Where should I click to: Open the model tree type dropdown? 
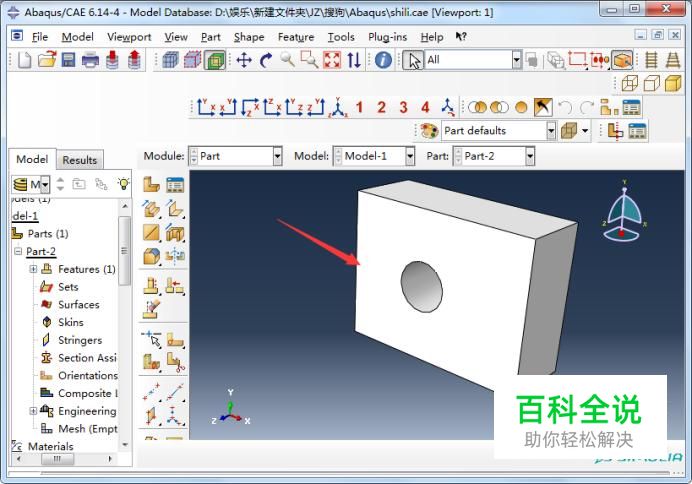tap(45, 184)
